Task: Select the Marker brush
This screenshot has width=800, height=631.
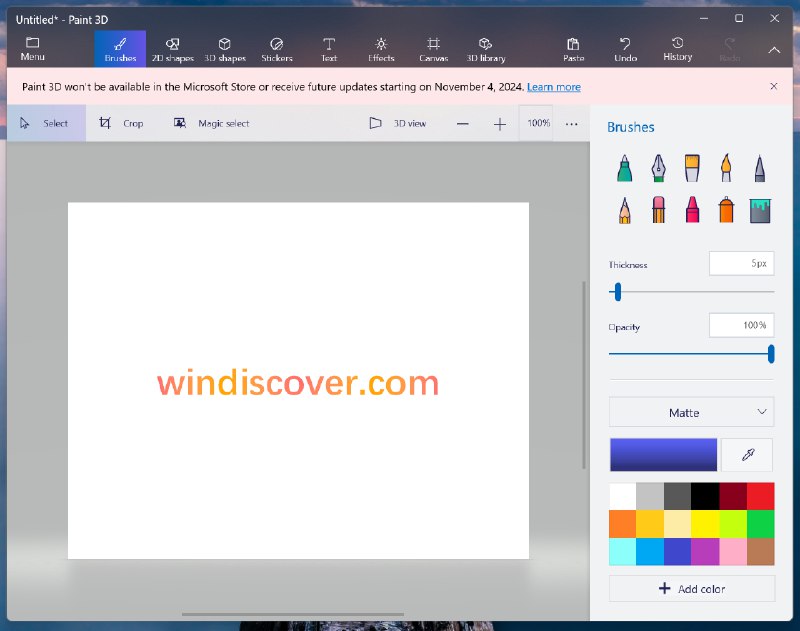Action: [x=624, y=168]
